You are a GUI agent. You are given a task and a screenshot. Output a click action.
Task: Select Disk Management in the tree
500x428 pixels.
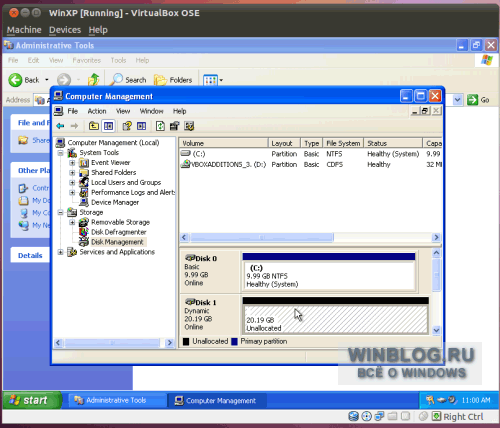coord(117,242)
